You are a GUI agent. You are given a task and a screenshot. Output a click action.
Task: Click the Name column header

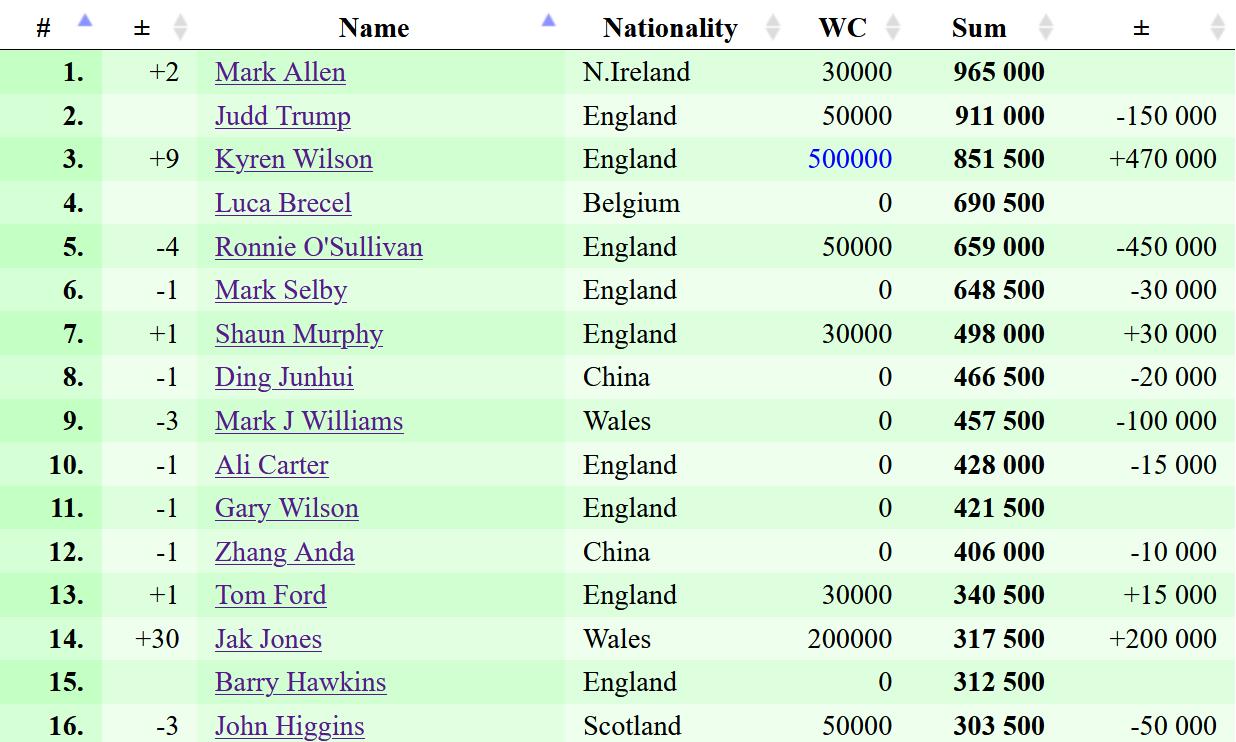click(373, 28)
